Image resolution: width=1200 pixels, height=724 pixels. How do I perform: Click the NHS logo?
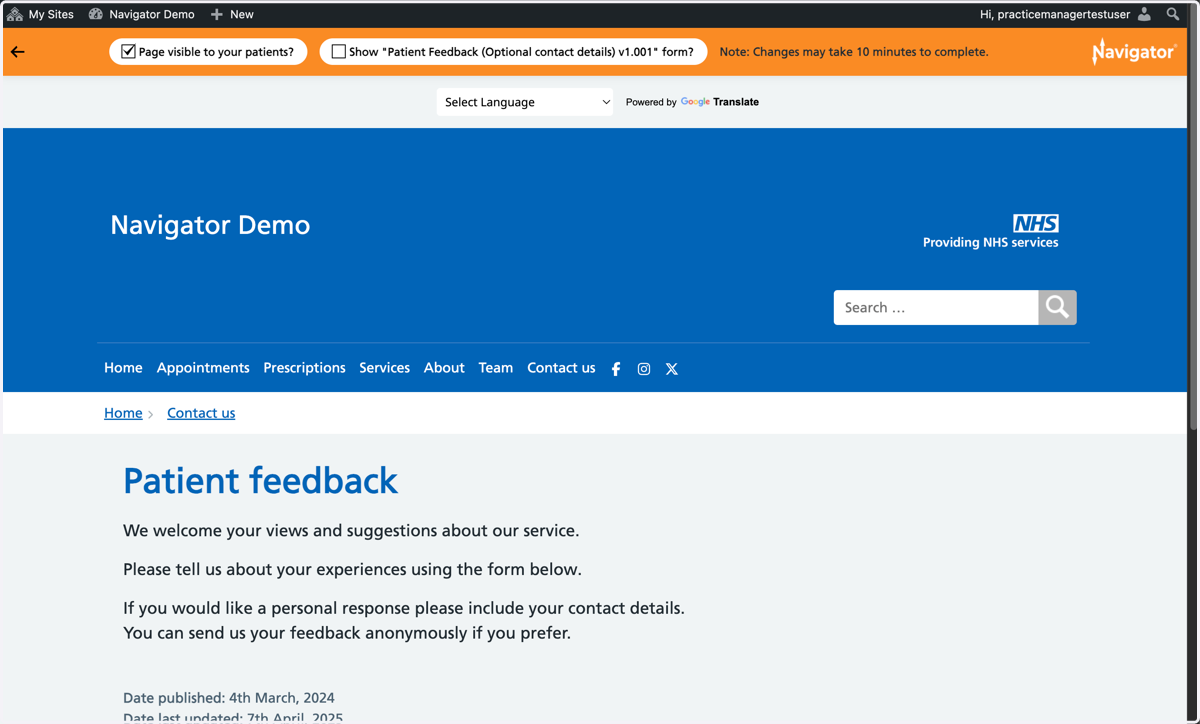pyautogui.click(x=1036, y=223)
